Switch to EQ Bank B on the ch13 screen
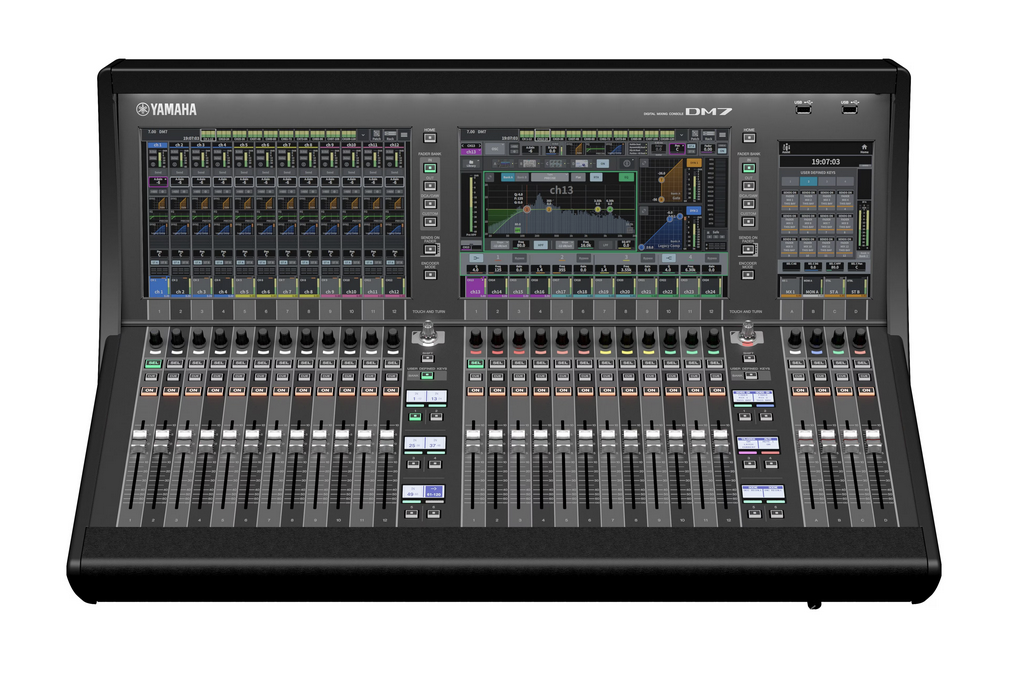Viewport: 1016px width, 686px height. pos(522,177)
